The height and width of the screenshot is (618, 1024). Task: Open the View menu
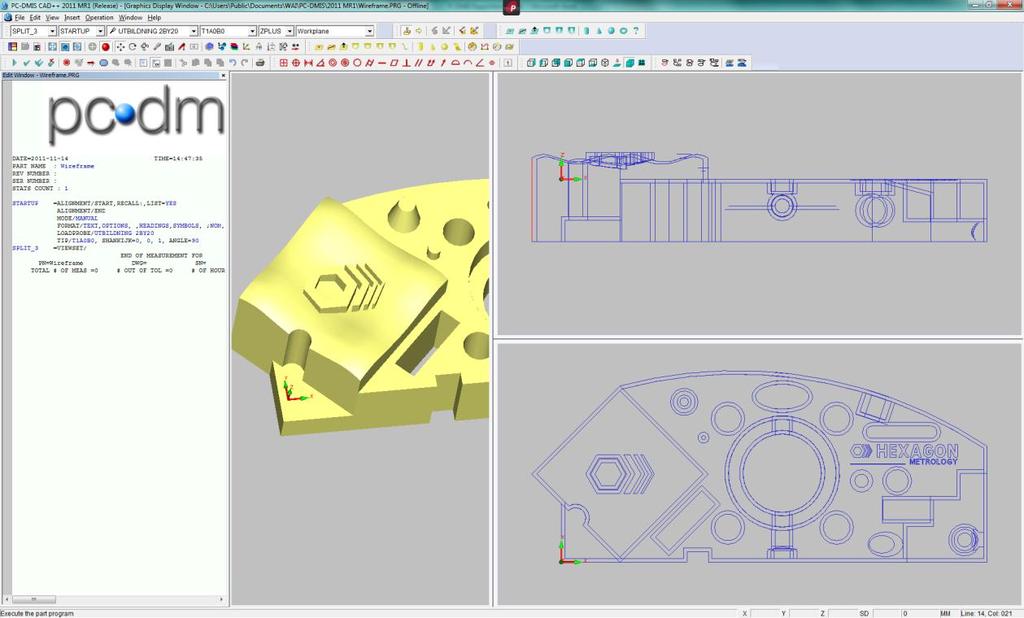coord(52,18)
